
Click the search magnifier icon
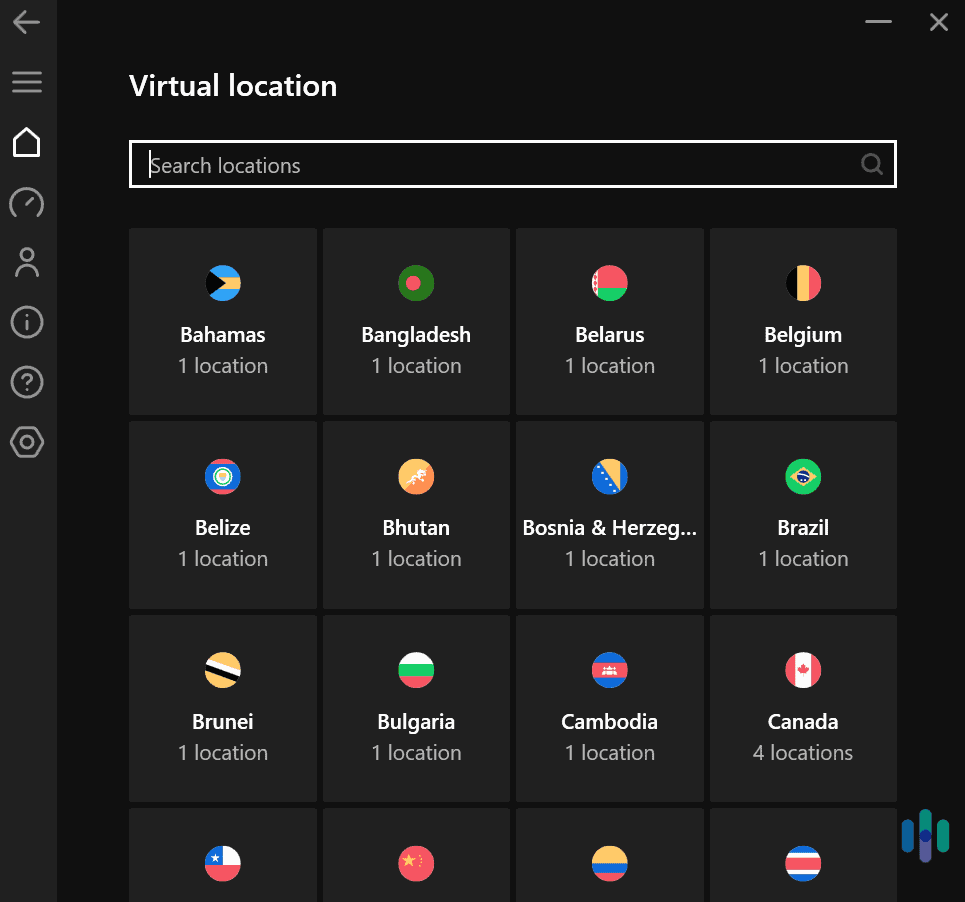(871, 164)
